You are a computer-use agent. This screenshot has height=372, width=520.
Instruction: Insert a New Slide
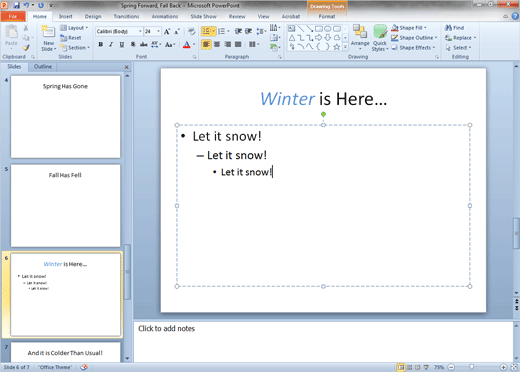pos(49,38)
